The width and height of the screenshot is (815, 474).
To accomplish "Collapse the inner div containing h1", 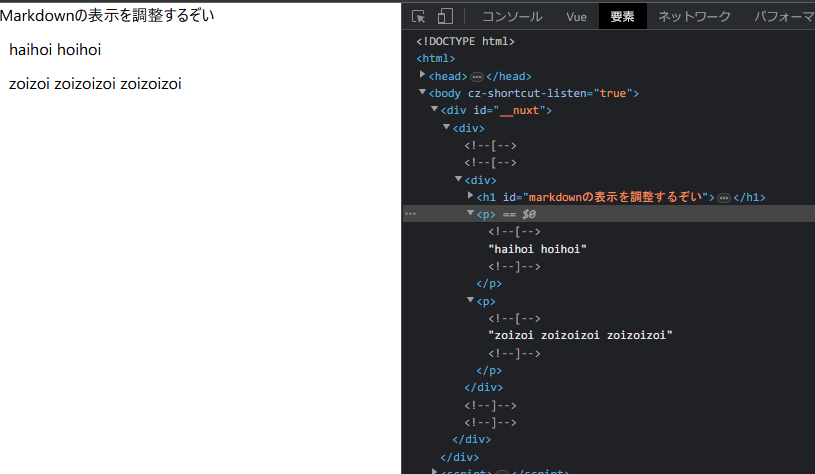I will click(458, 179).
